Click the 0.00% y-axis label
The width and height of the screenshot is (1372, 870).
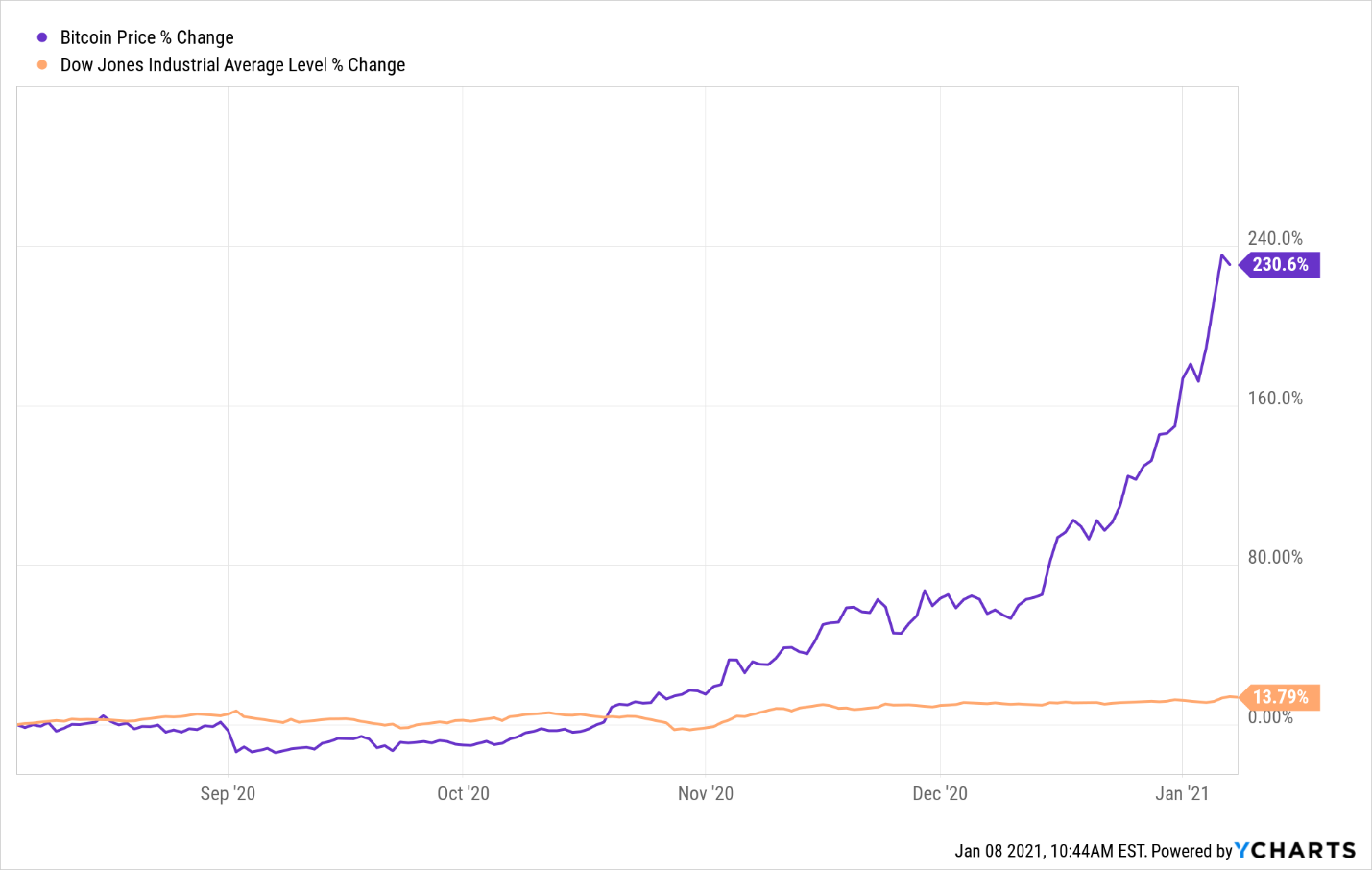(x=1270, y=717)
